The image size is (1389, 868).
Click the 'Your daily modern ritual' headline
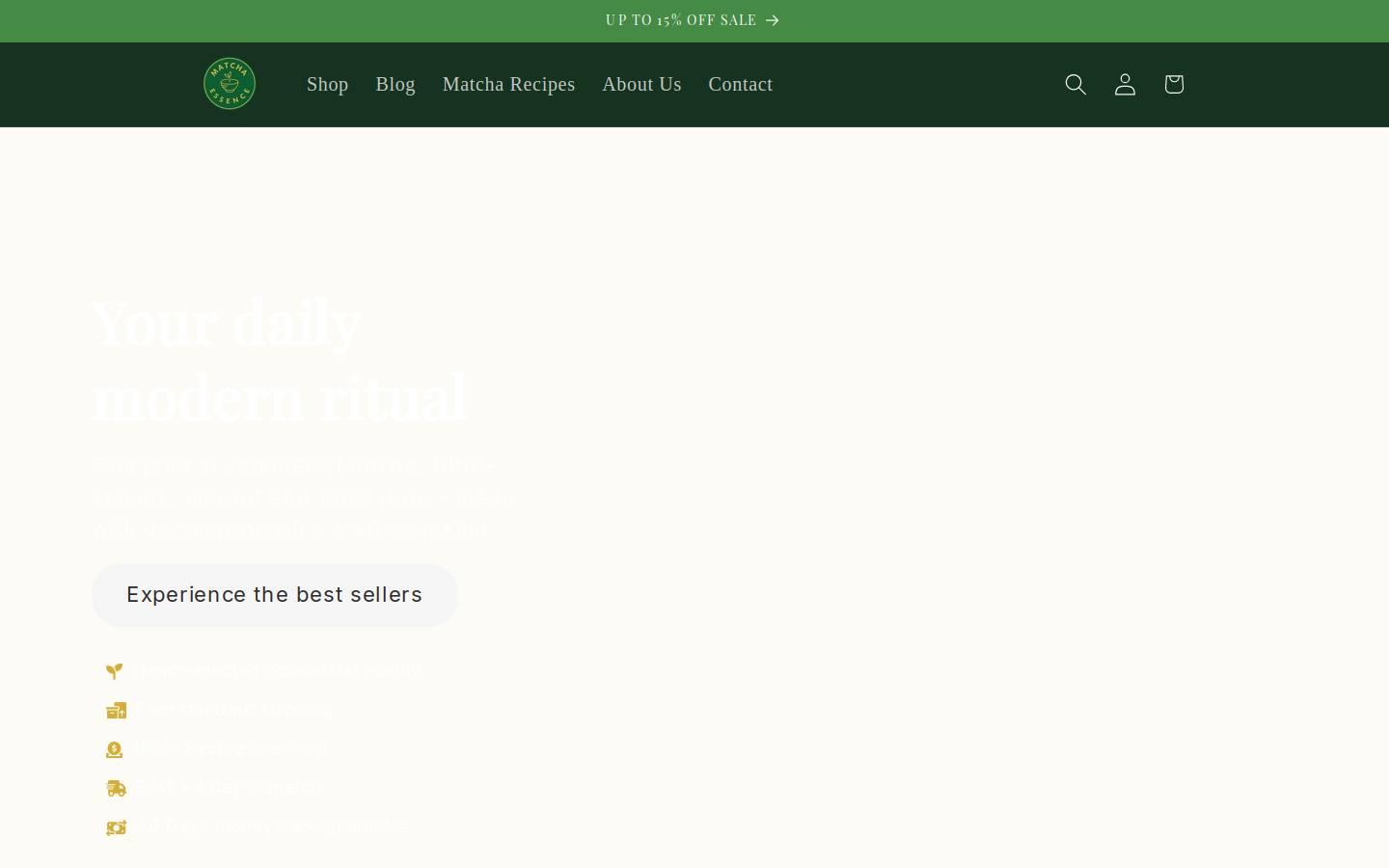(280, 362)
